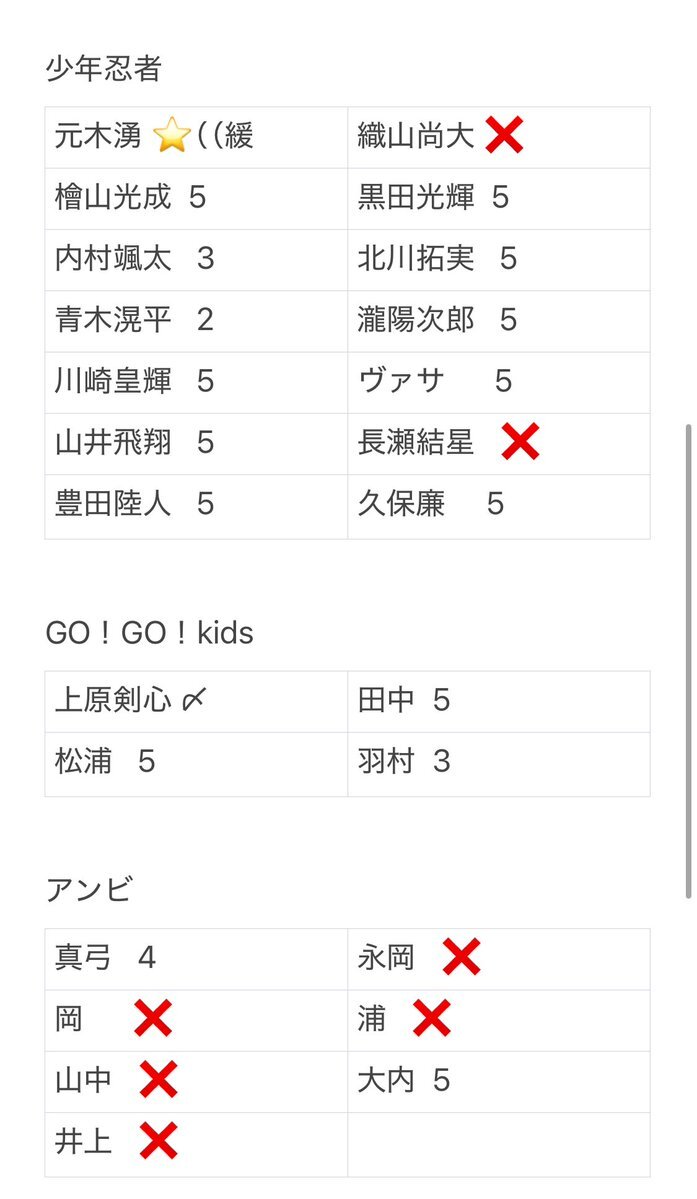697x1199 pixels.
Task: Click the star emoji beside 元木湧
Action: 171,137
